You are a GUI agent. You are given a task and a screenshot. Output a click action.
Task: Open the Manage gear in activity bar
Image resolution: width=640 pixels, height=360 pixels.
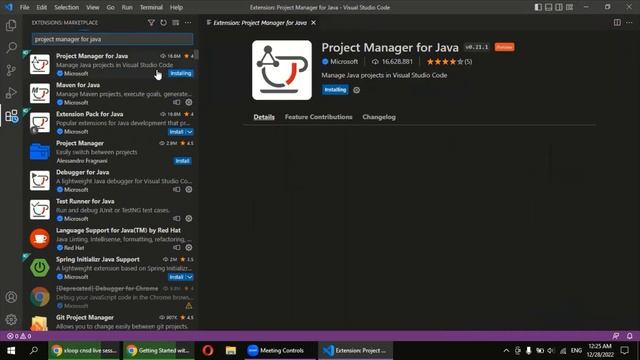point(11,319)
